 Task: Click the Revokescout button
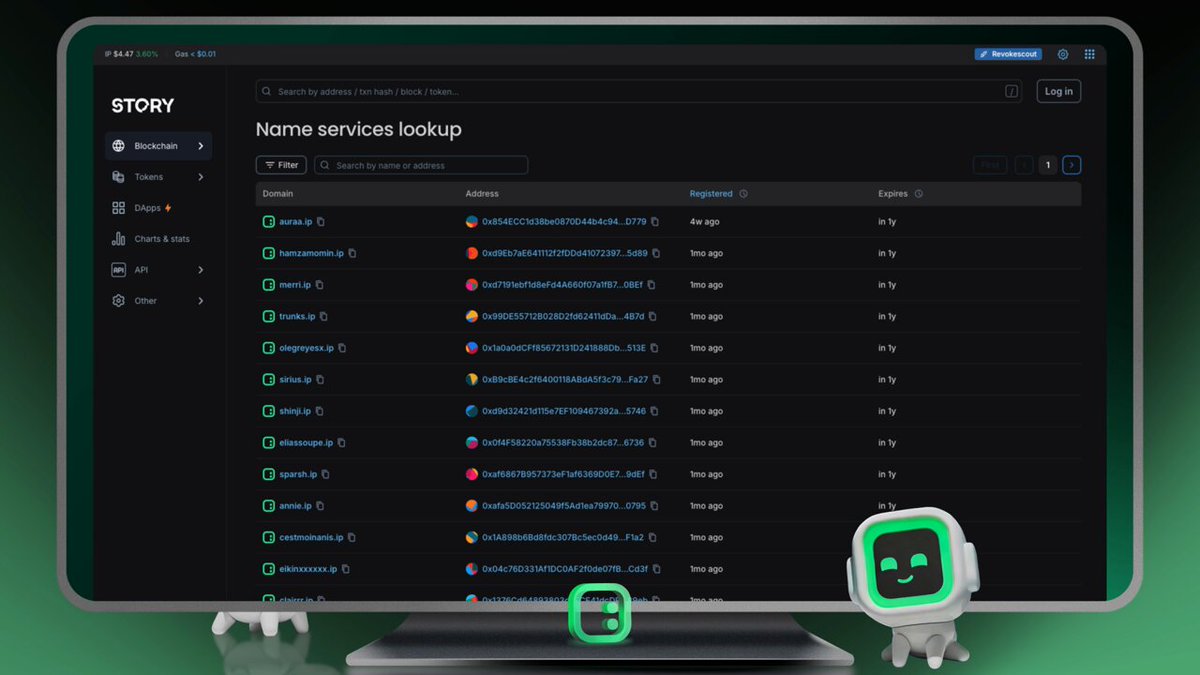(1009, 54)
